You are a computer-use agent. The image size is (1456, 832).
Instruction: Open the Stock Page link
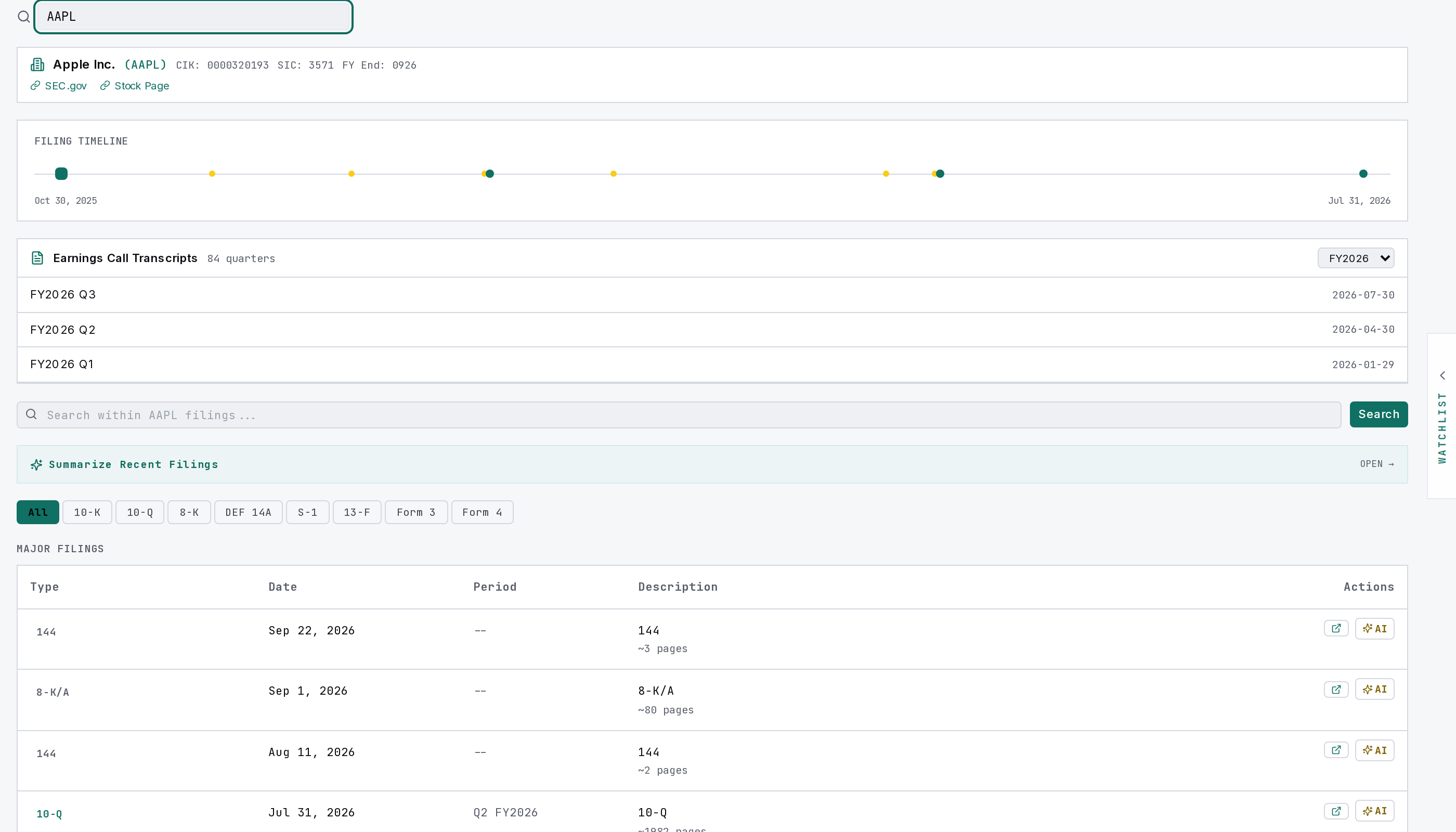coord(135,86)
